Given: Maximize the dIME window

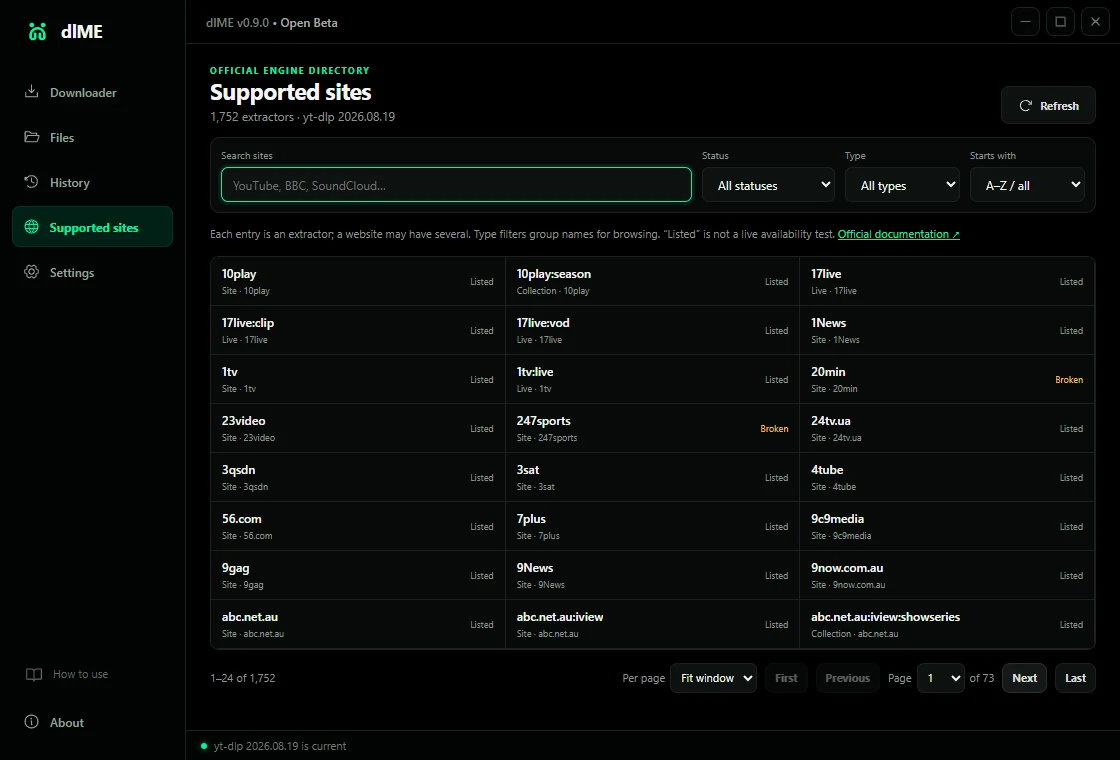Looking at the screenshot, I should tap(1060, 22).
